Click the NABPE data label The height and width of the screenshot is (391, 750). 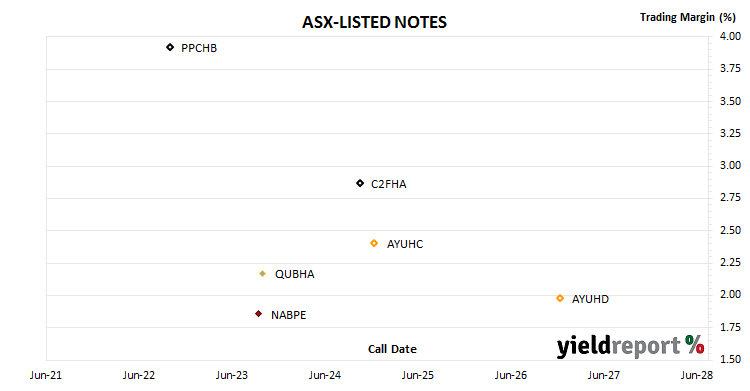(x=288, y=315)
